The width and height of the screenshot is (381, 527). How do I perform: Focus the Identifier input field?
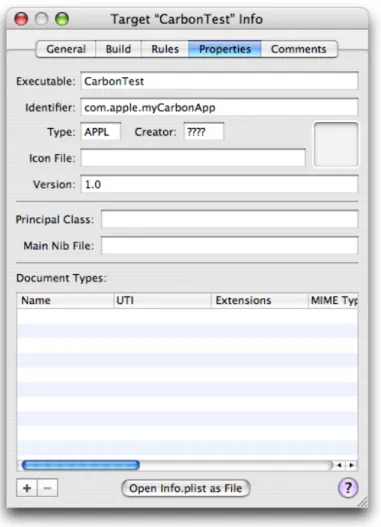[219, 107]
